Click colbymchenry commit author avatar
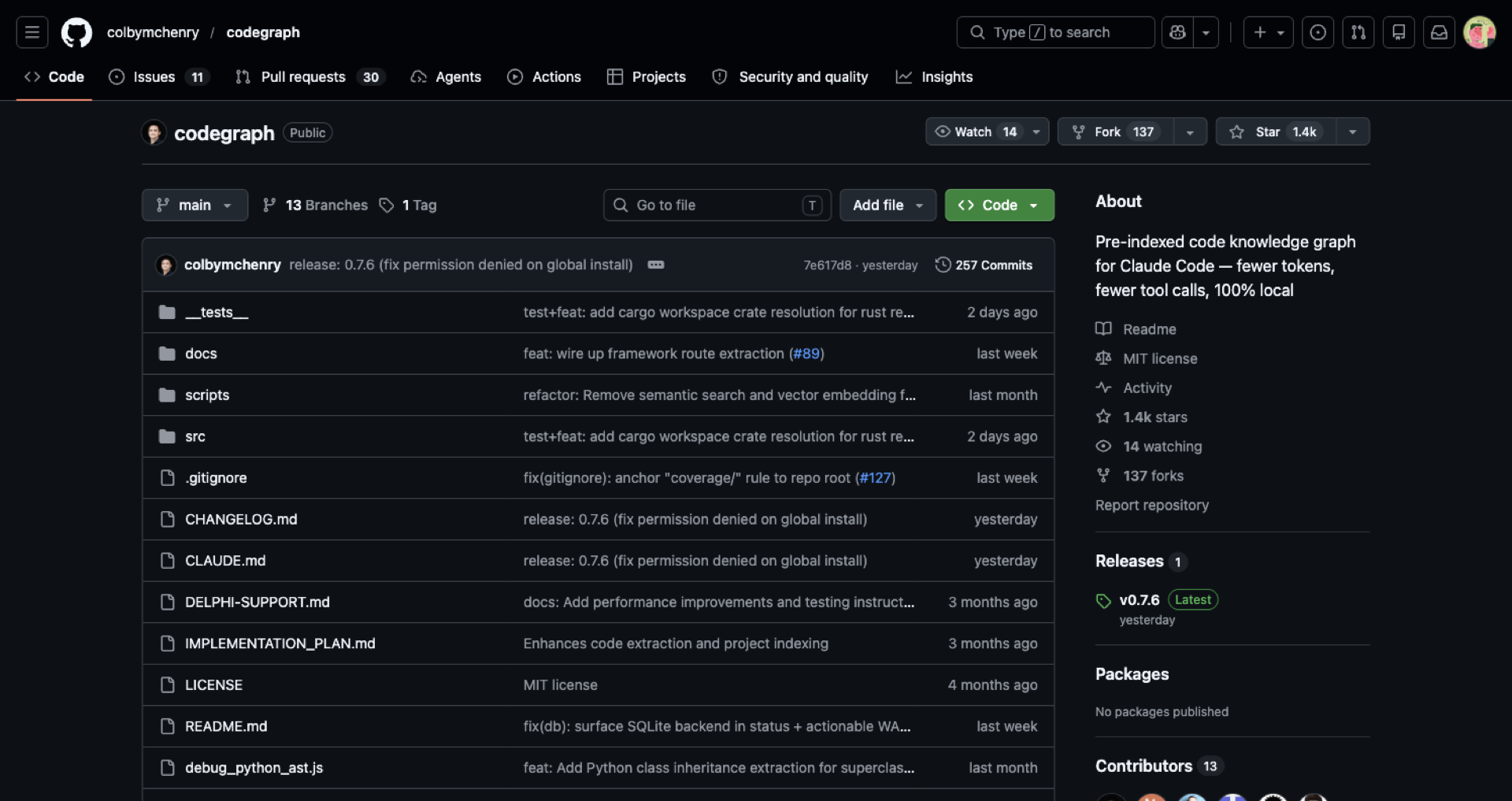 pos(165,265)
